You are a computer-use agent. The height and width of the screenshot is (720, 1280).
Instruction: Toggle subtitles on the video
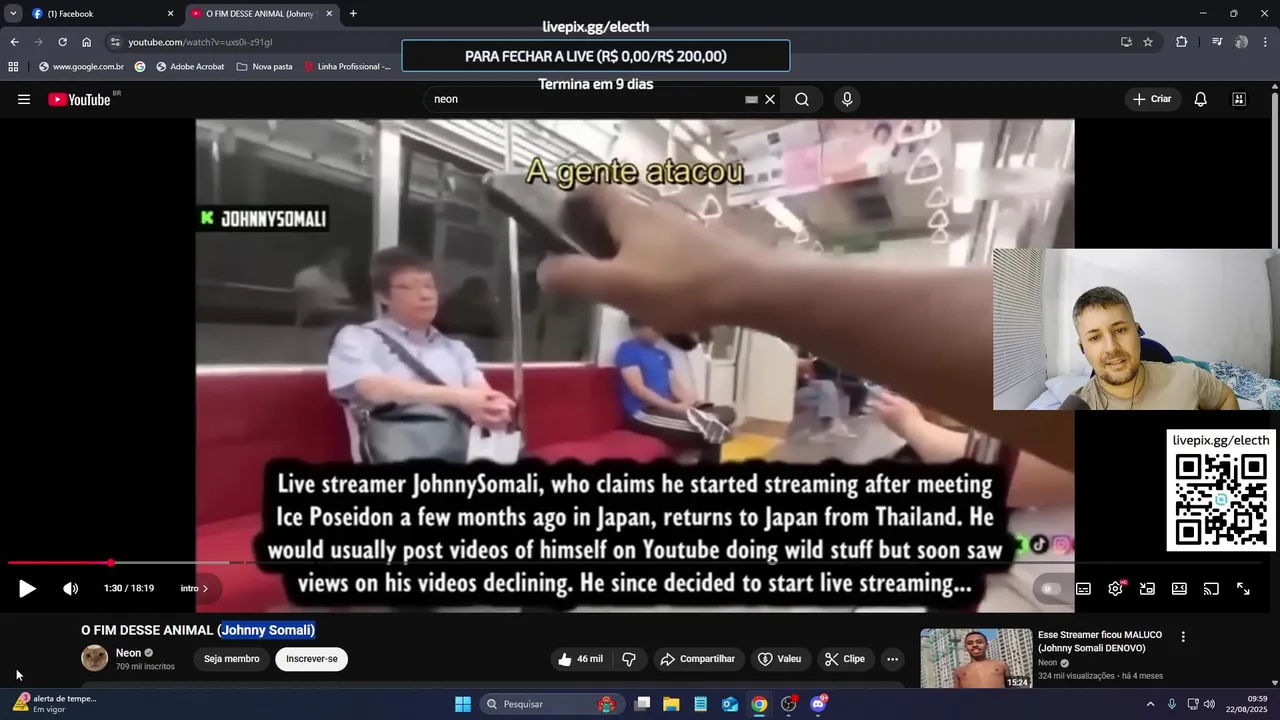(1083, 589)
